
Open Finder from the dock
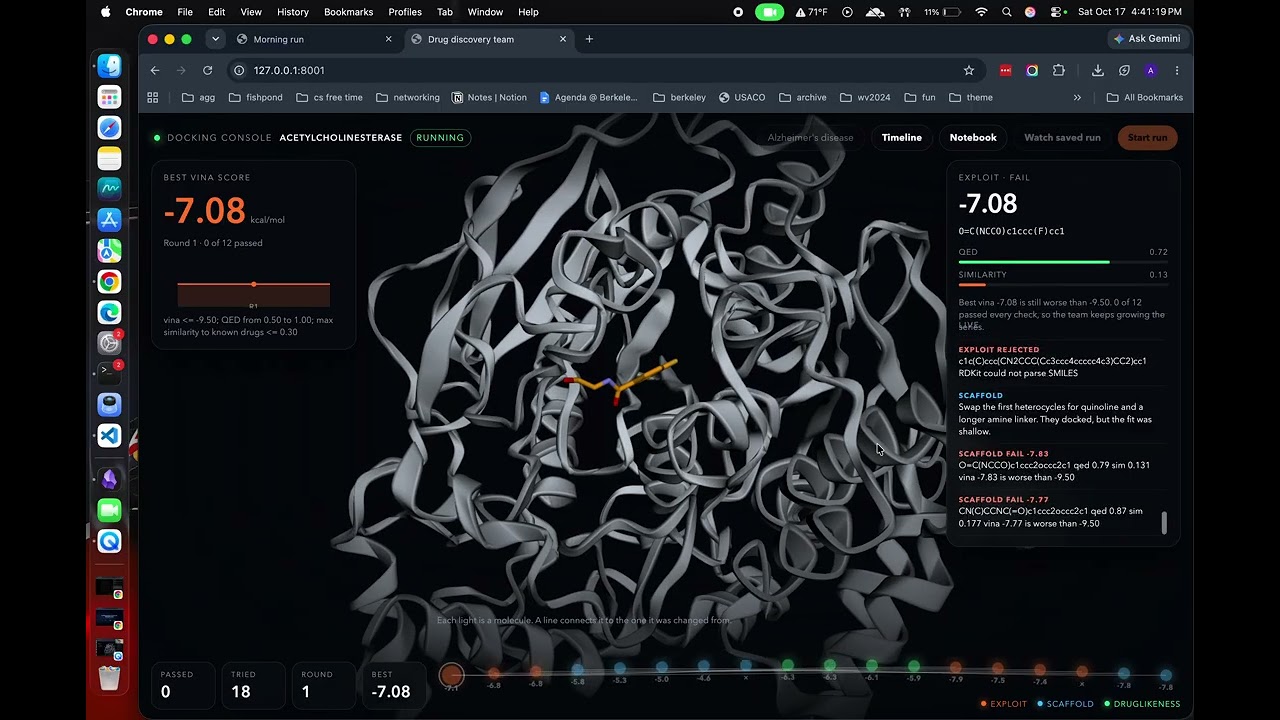click(x=109, y=66)
